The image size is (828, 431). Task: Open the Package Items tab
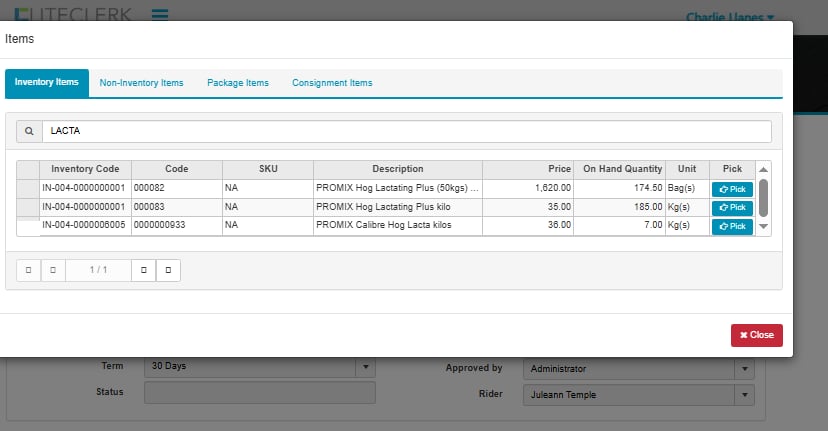point(238,83)
